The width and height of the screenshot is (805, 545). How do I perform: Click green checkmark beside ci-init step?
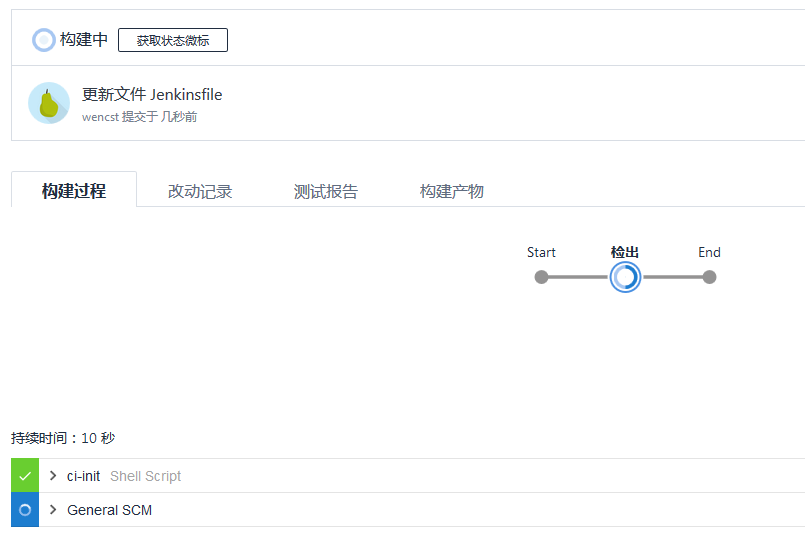[x=25, y=476]
